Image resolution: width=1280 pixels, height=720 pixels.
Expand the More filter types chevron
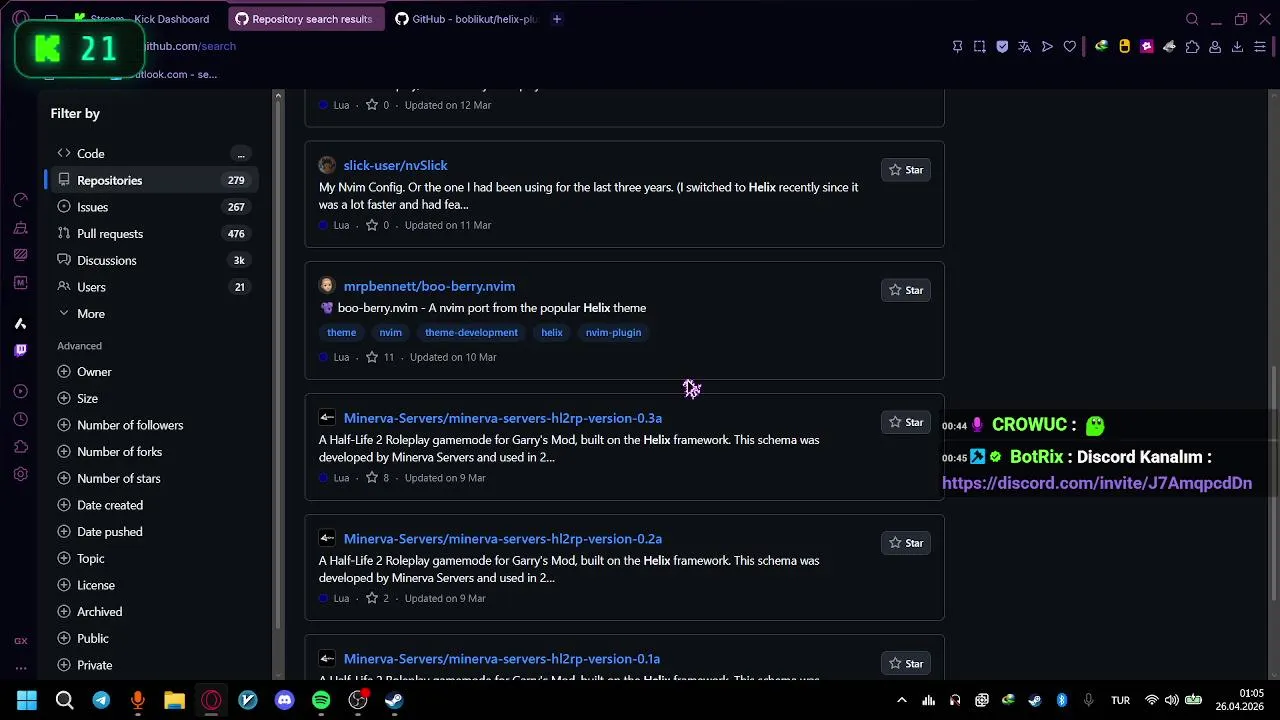pyautogui.click(x=64, y=313)
